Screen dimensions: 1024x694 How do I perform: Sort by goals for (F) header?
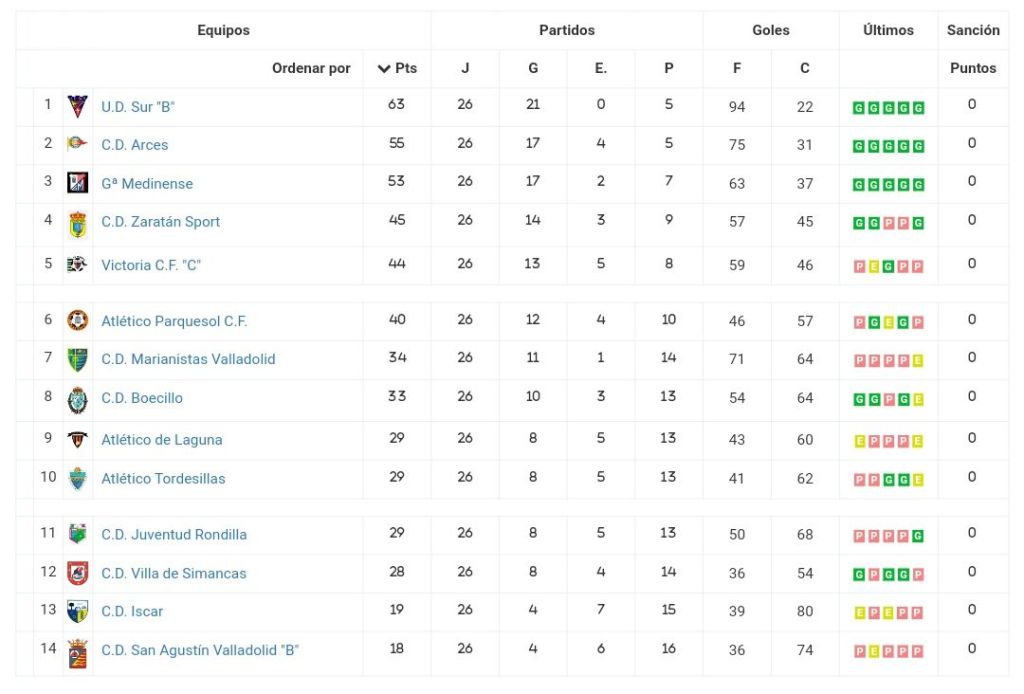[x=737, y=68]
